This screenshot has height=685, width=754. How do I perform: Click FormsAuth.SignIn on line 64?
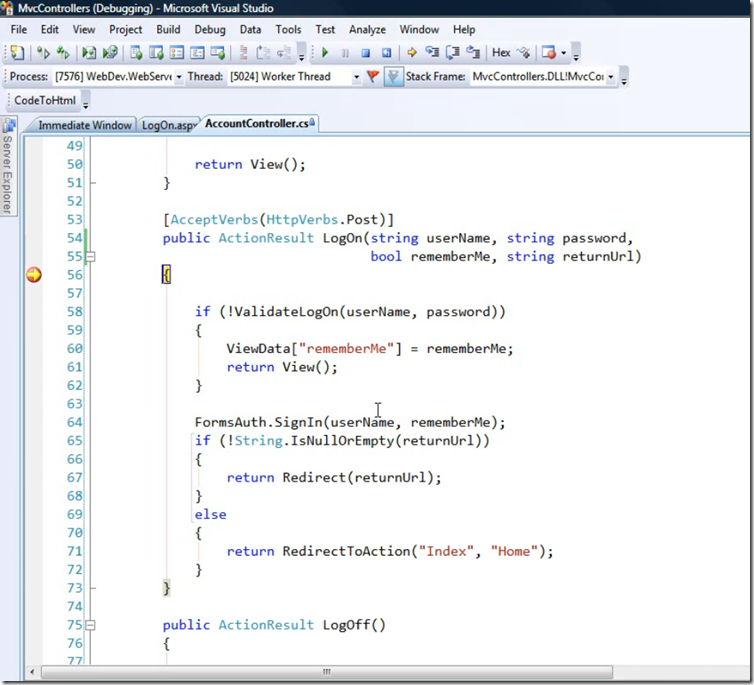point(258,423)
